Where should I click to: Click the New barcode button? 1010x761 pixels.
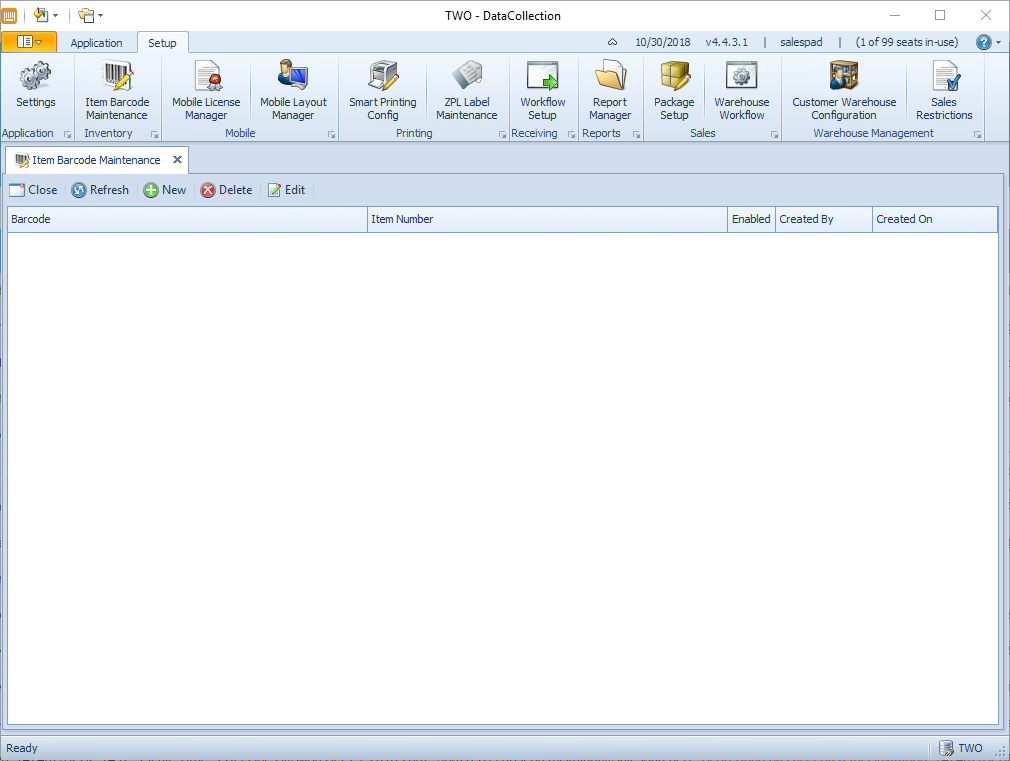(165, 190)
